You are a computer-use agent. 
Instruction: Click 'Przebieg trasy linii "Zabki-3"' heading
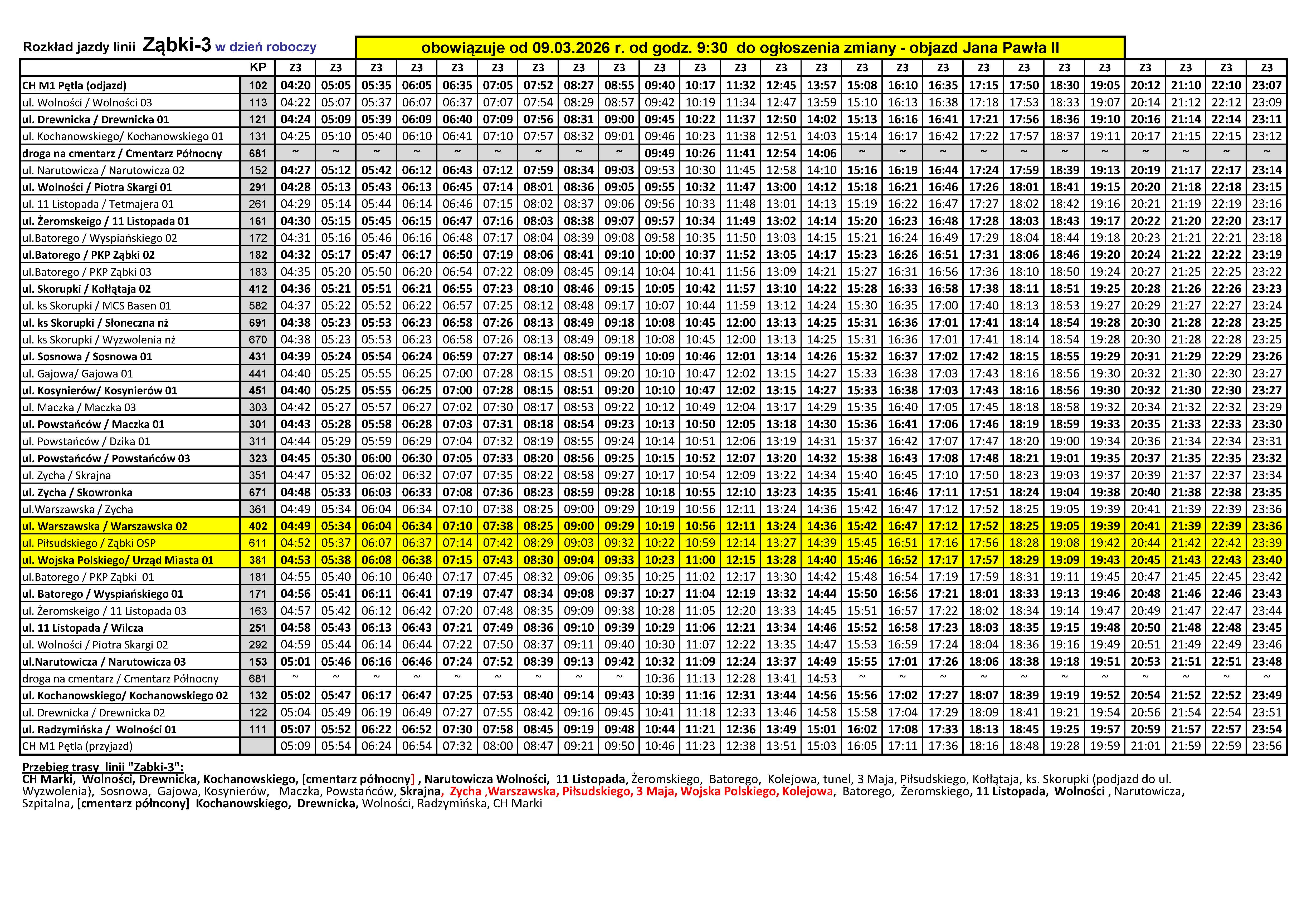coord(103,767)
